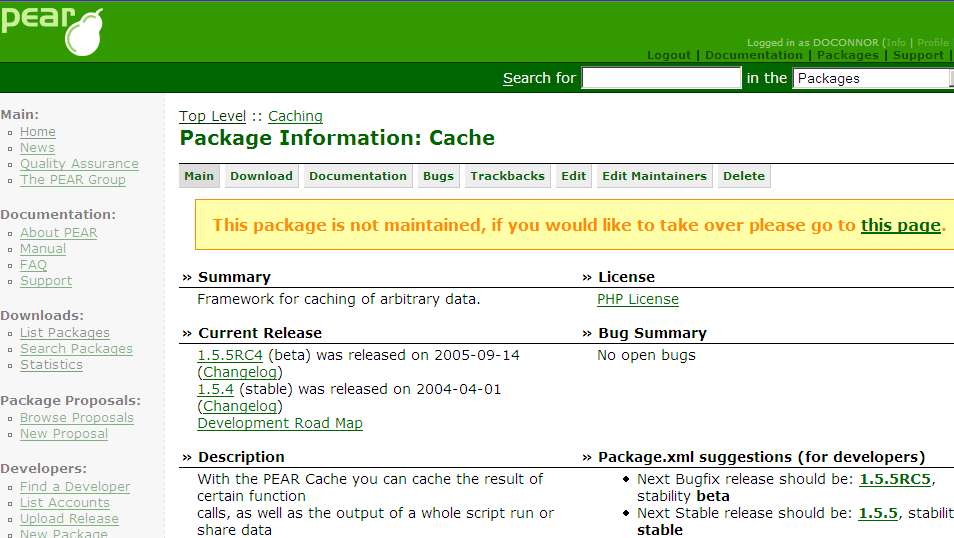Image resolution: width=954 pixels, height=538 pixels.
Task: Open New Package sidebar link
Action: (64, 533)
